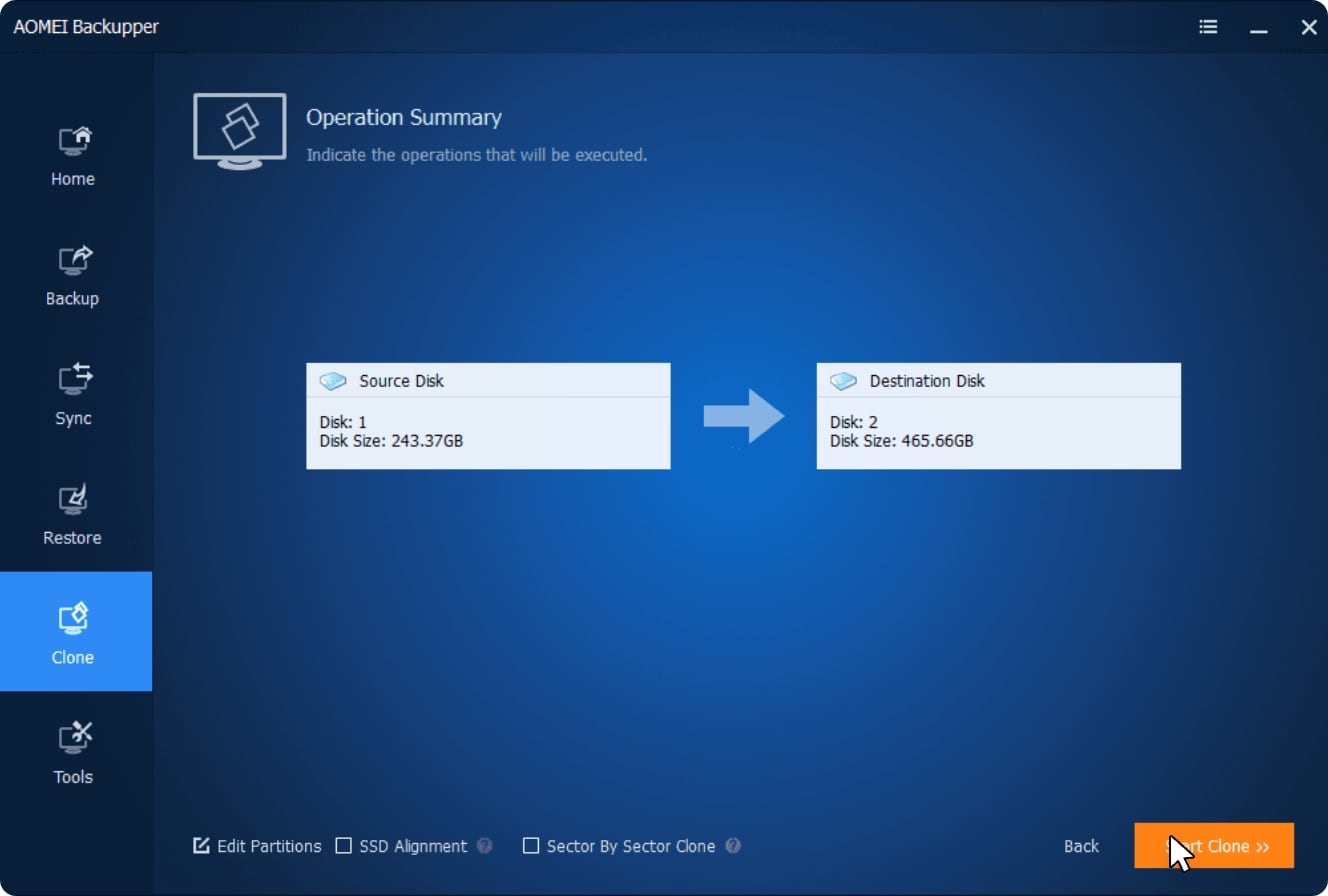
Task: Toggle the Edit Partitions option
Action: coord(202,846)
